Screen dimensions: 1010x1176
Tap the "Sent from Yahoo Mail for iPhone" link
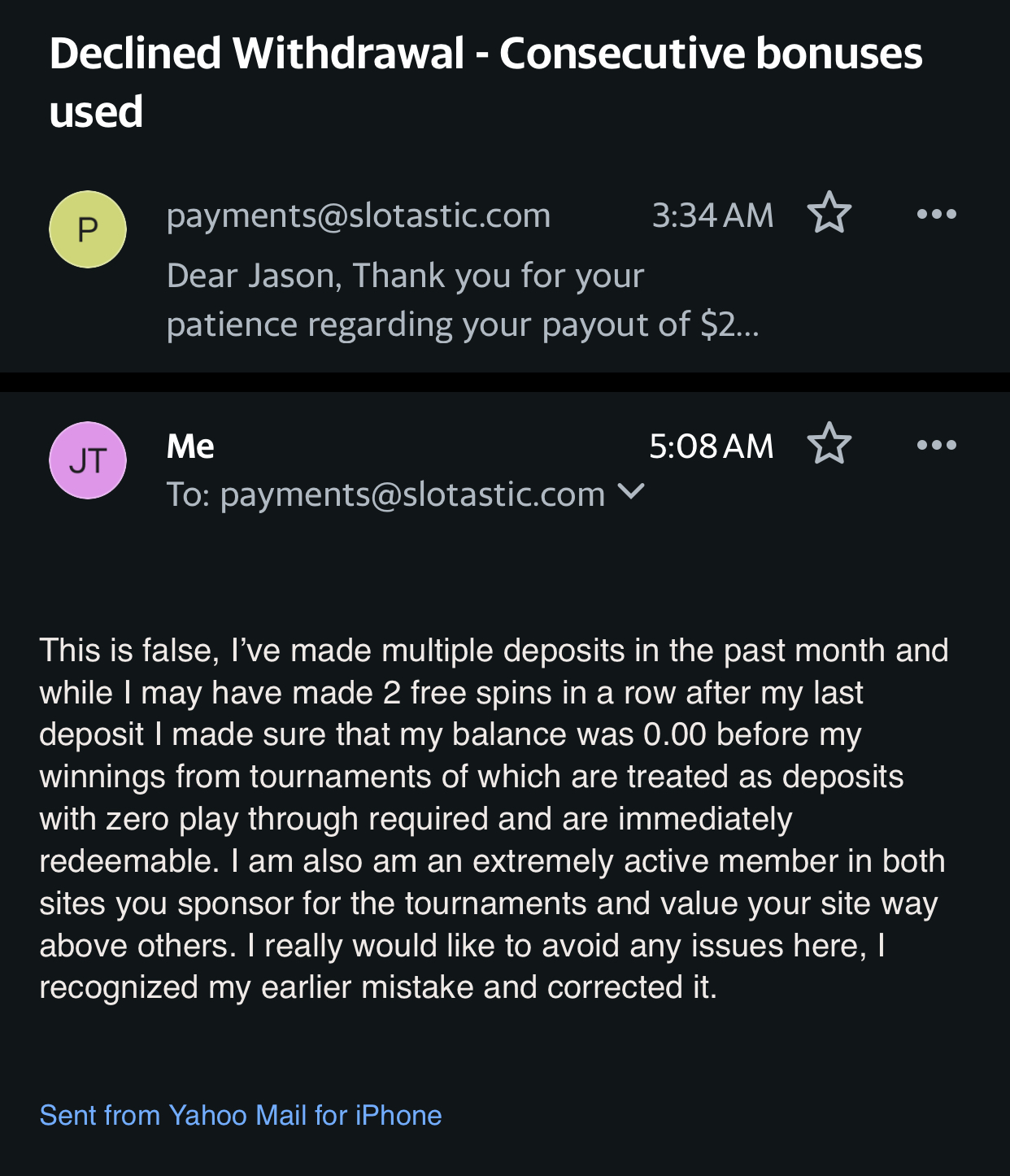click(x=241, y=1115)
